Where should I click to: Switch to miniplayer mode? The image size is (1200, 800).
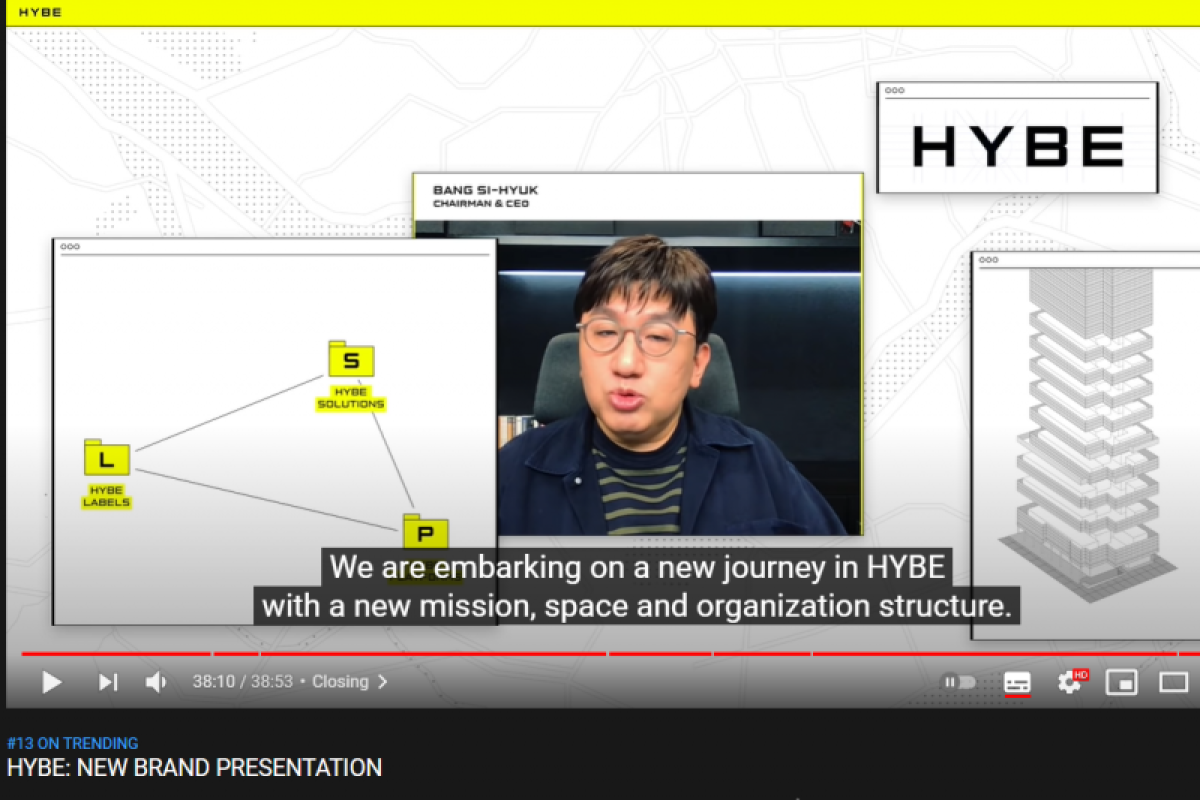pyautogui.click(x=1121, y=682)
